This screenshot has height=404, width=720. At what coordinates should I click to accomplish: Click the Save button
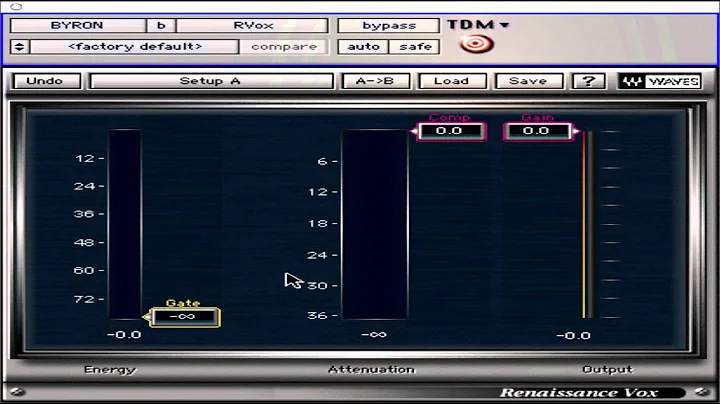click(529, 81)
